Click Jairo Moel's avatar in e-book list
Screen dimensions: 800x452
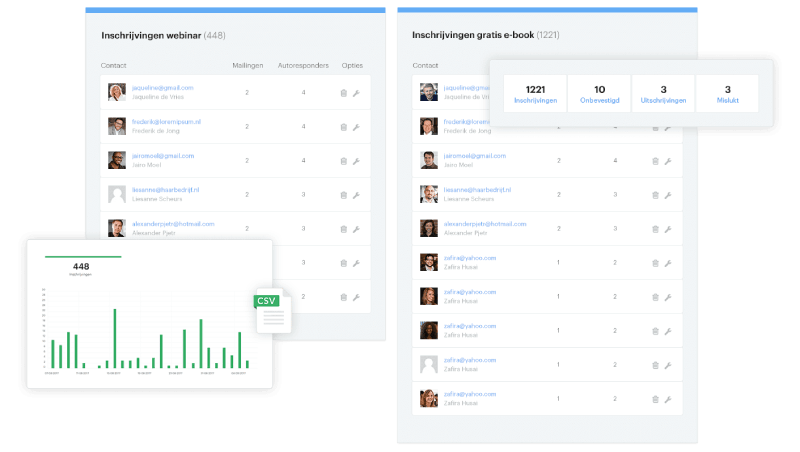point(429,160)
